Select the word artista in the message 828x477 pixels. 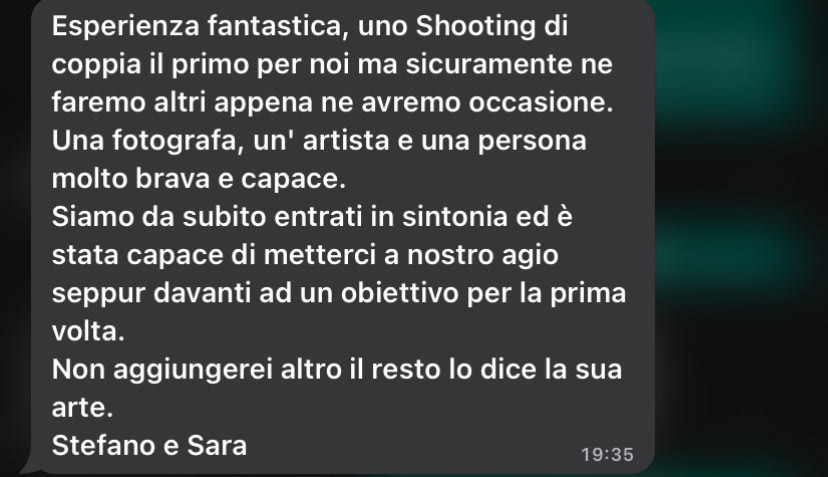[x=346, y=141]
